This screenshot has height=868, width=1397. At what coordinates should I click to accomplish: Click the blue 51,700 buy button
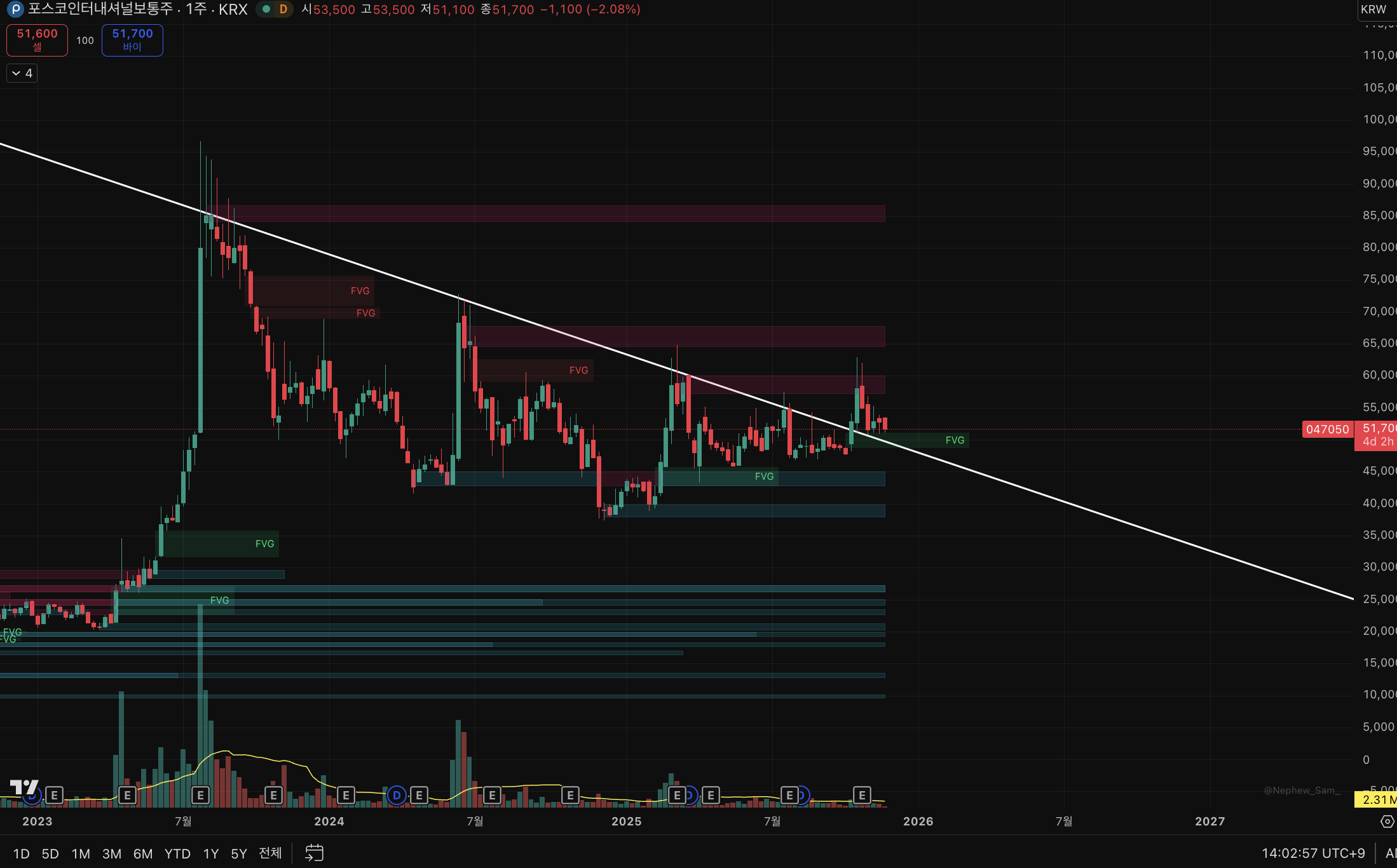click(x=132, y=40)
